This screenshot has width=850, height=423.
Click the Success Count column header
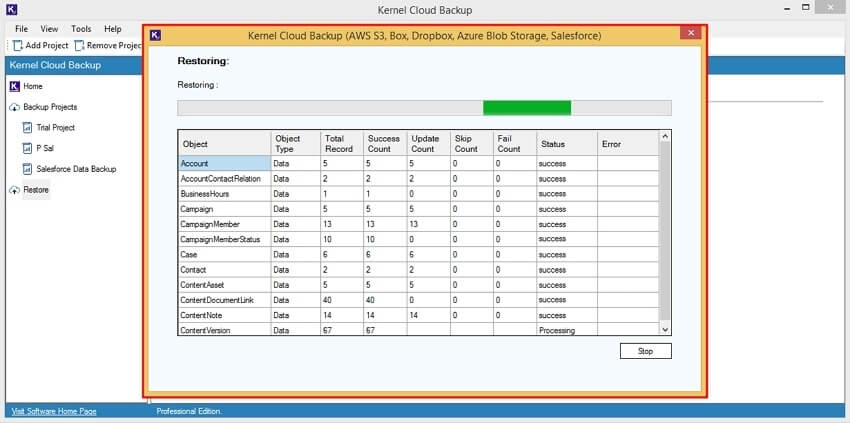(385, 144)
